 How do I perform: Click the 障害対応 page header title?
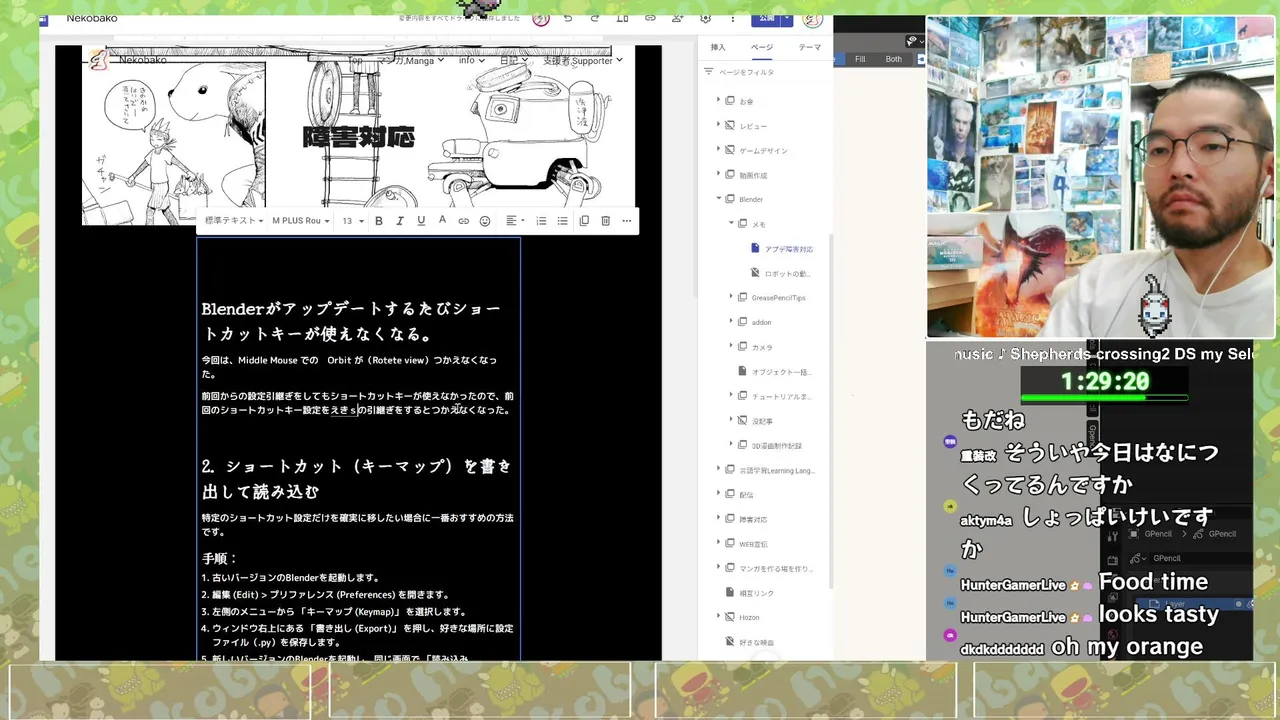click(358, 137)
